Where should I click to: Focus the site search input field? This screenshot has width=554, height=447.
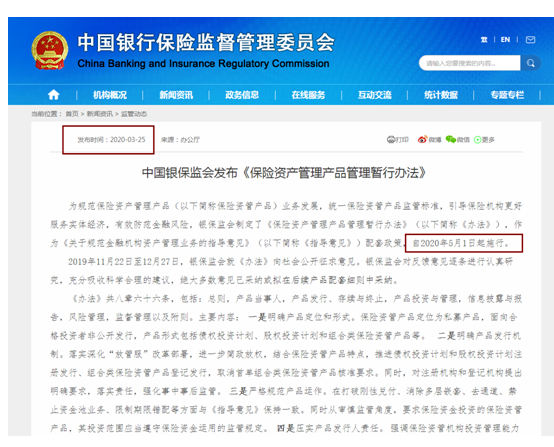tap(470, 63)
